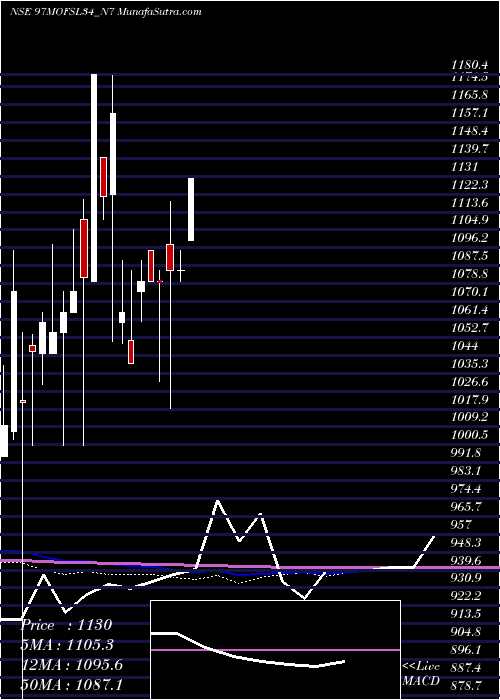Click the 887.4 price axis label

467,668
